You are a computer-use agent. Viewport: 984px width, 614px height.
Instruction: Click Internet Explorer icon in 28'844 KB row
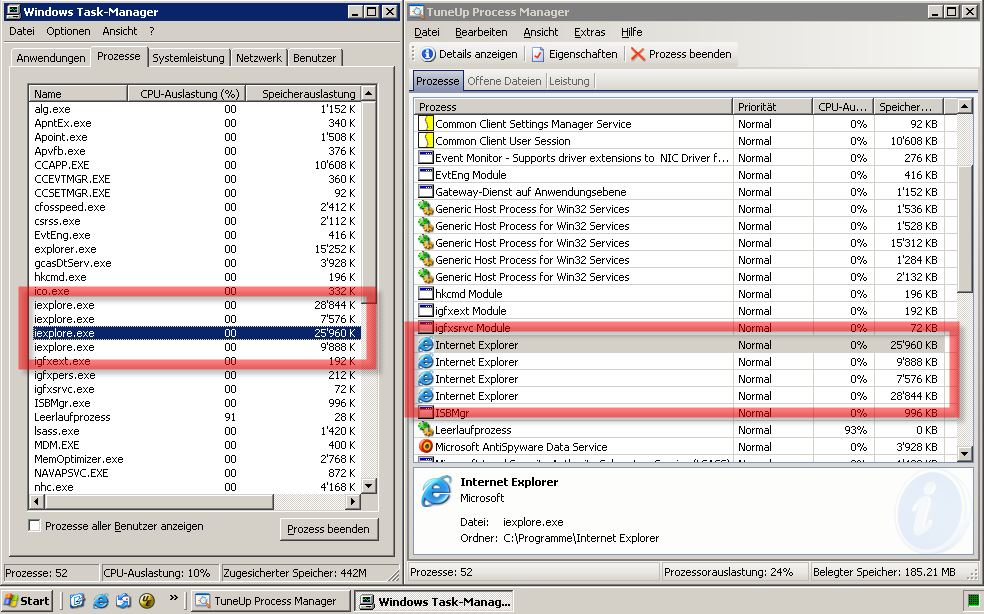click(x=426, y=396)
